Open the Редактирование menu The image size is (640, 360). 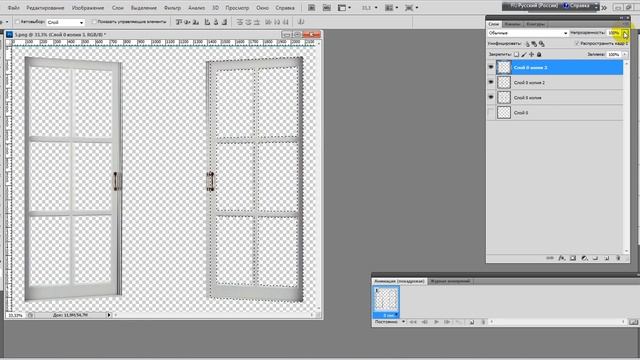[x=45, y=8]
